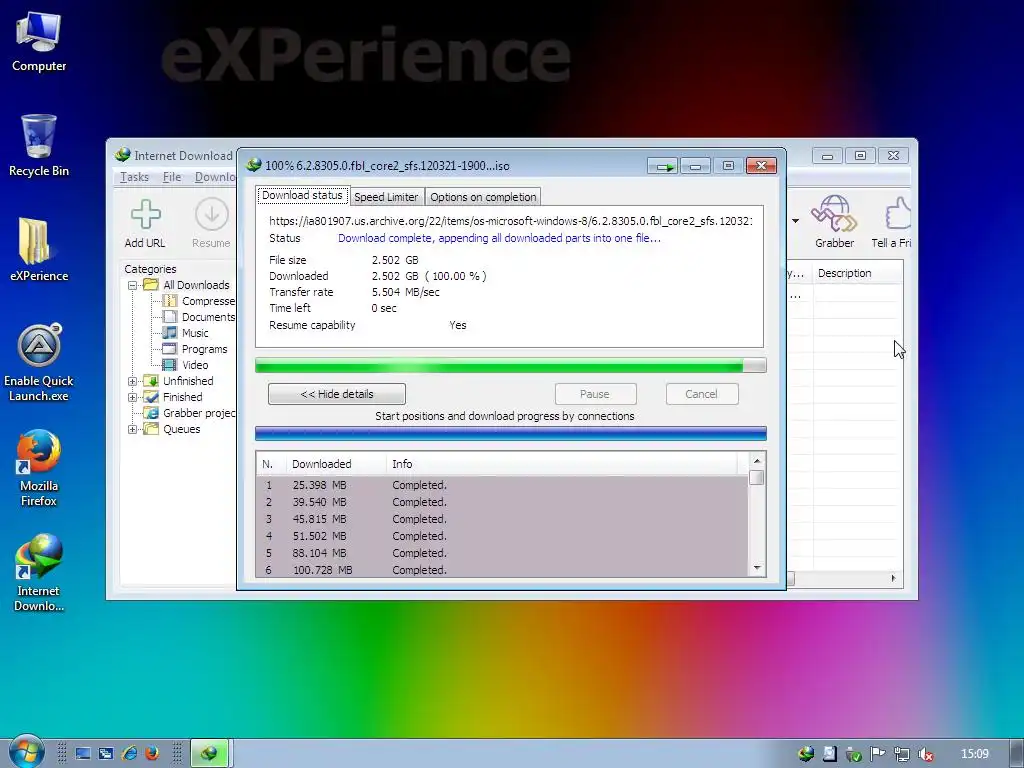
Task: Click the Hide details button
Action: pyautogui.click(x=337, y=394)
